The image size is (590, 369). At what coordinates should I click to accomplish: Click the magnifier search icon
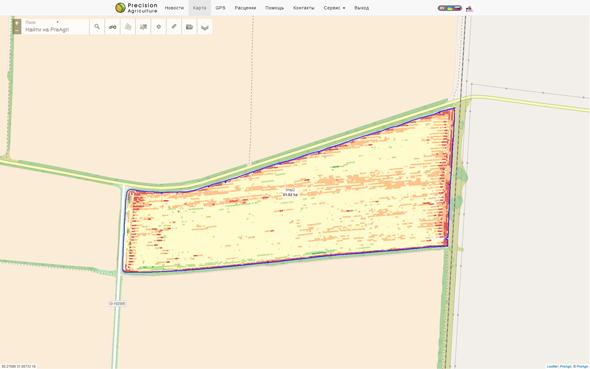[x=97, y=27]
